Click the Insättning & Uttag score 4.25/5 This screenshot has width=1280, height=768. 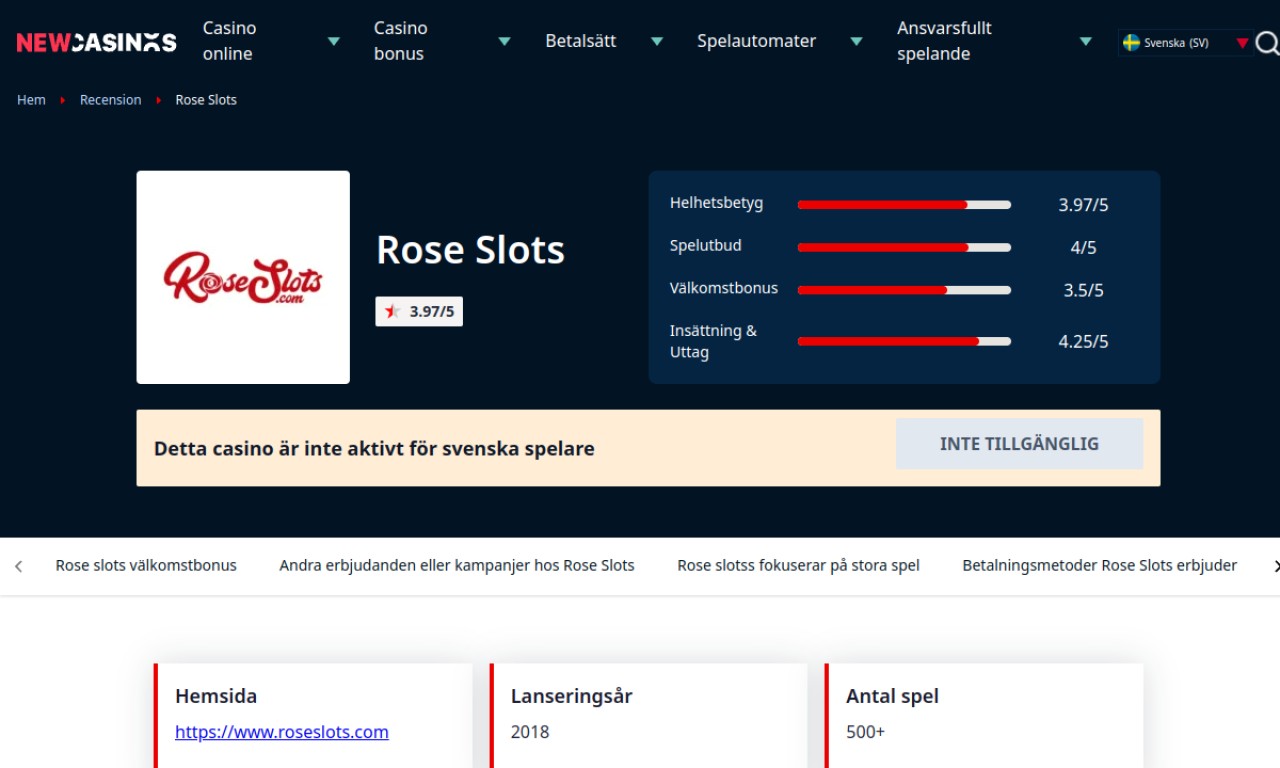point(1083,342)
